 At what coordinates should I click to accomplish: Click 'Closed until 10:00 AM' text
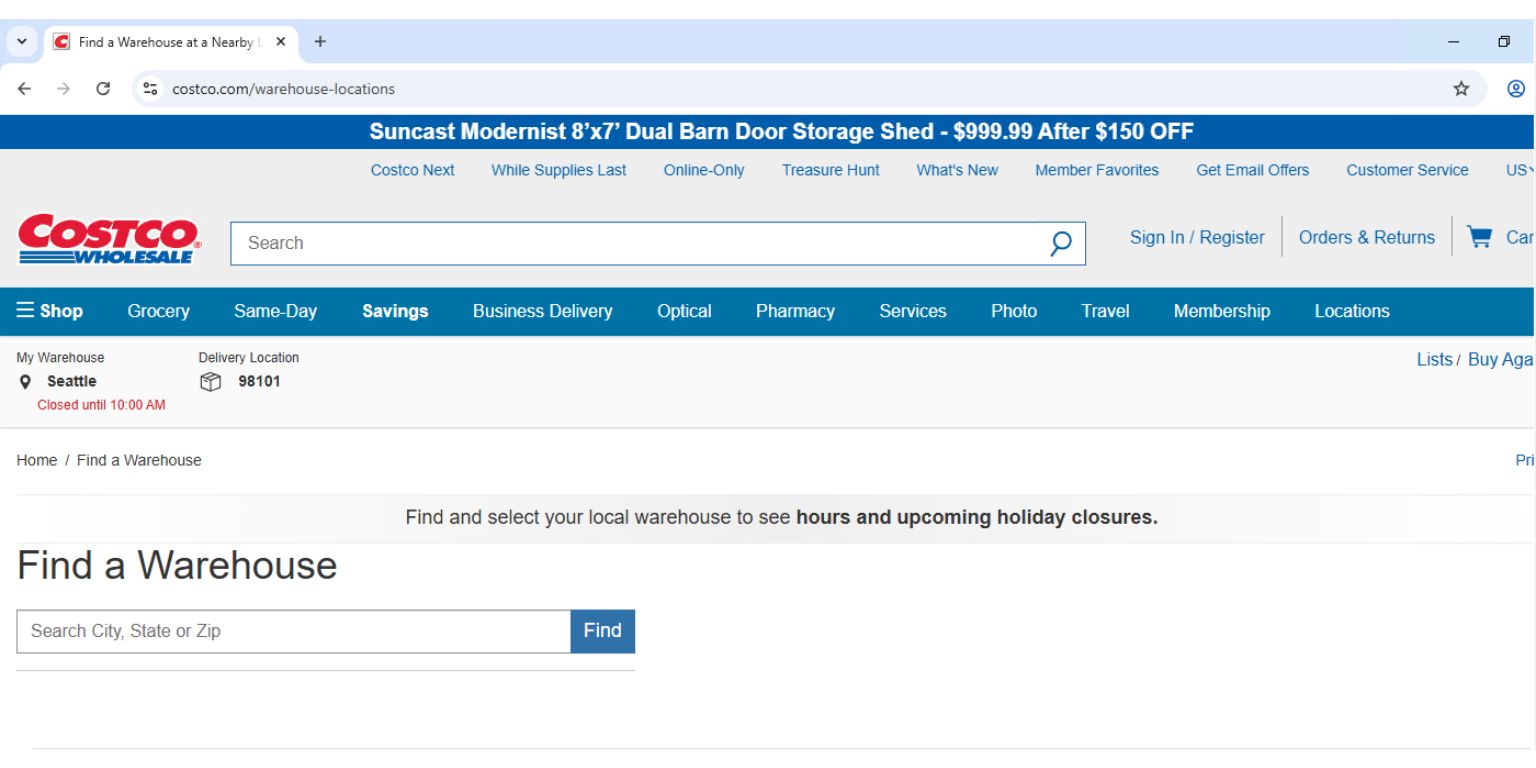tap(102, 405)
